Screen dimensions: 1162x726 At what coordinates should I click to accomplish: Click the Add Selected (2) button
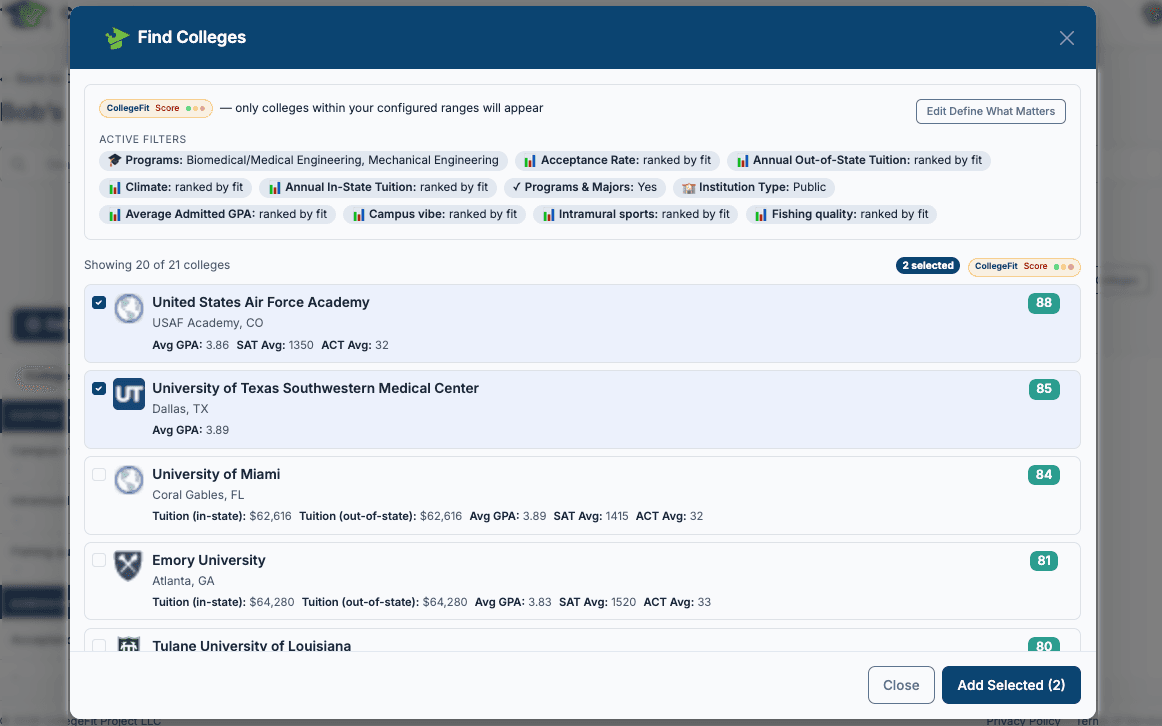1011,685
